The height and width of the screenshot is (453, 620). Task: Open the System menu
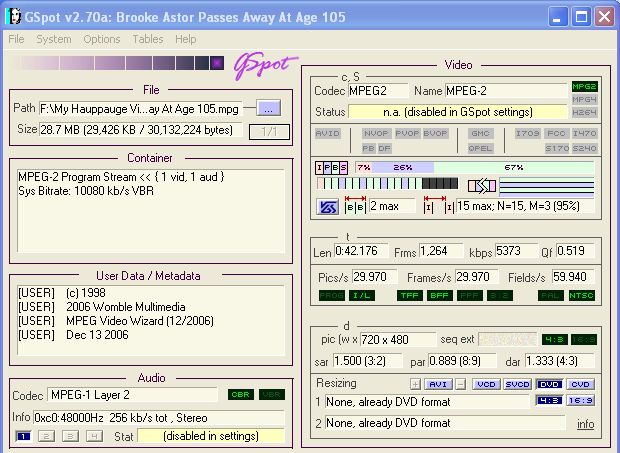54,39
